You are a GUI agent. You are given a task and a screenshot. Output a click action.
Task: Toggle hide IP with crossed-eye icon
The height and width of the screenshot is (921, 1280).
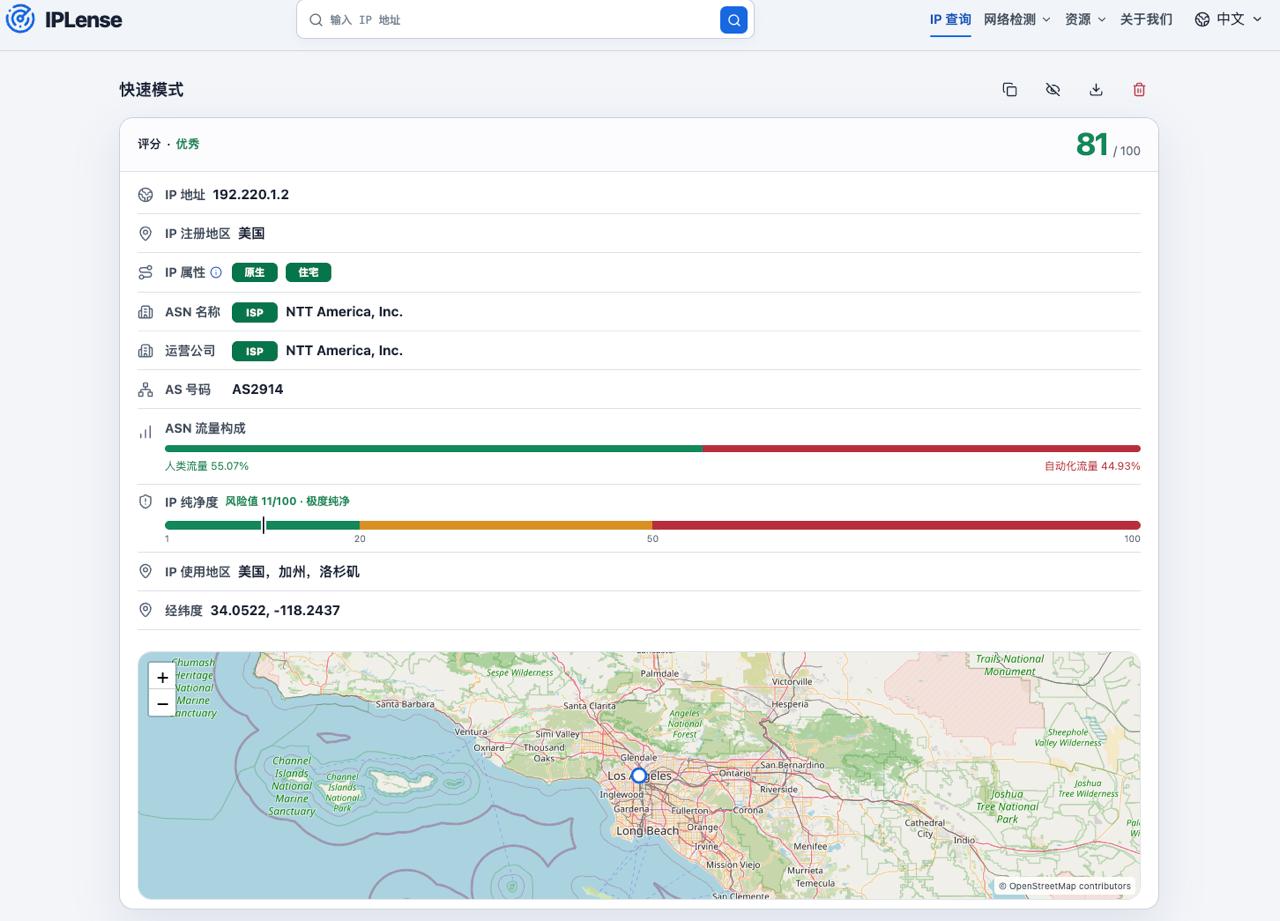click(x=1053, y=90)
